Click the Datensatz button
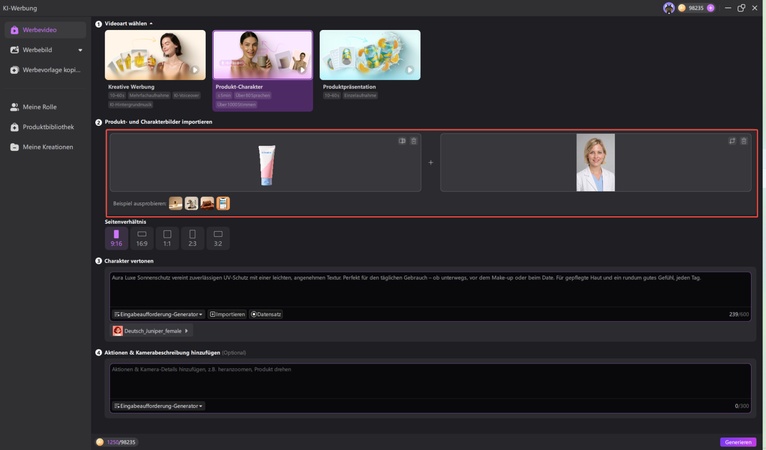Screen dimensions: 766x450 (x=266, y=314)
